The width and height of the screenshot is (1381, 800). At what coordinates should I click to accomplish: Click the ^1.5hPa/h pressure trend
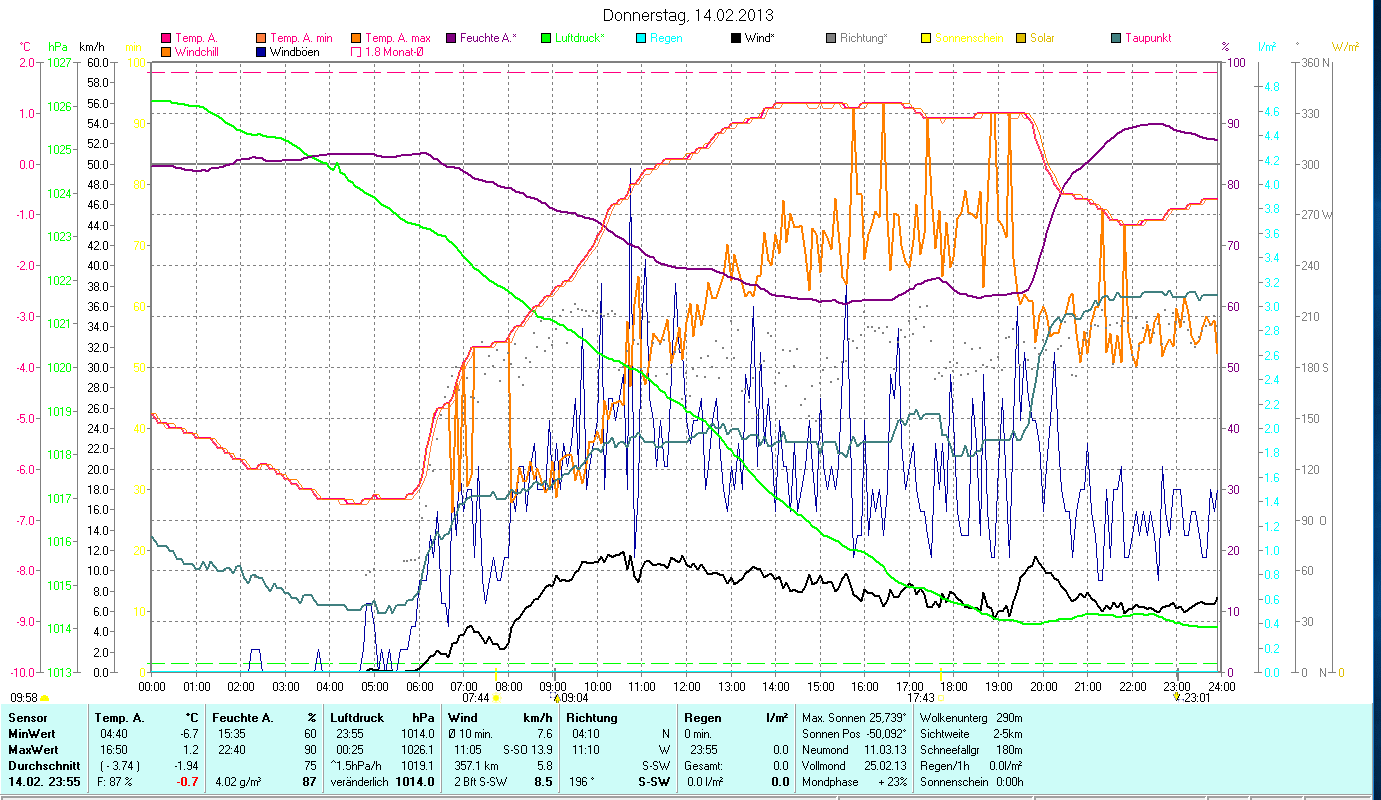(x=356, y=766)
